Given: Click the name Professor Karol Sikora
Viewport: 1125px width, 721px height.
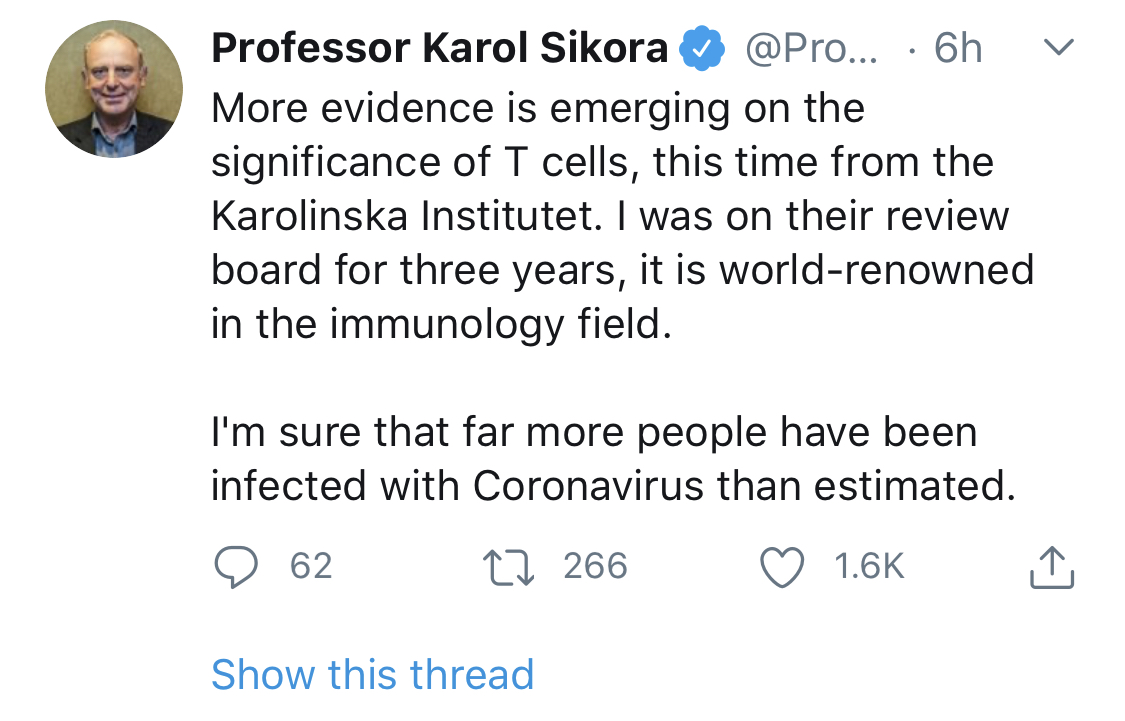Looking at the screenshot, I should (439, 49).
